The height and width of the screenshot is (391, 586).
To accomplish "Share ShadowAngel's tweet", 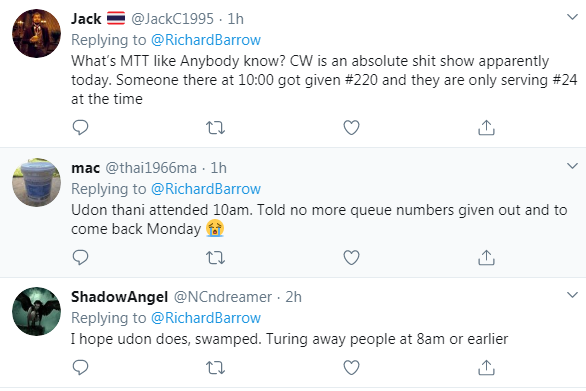I will point(486,368).
